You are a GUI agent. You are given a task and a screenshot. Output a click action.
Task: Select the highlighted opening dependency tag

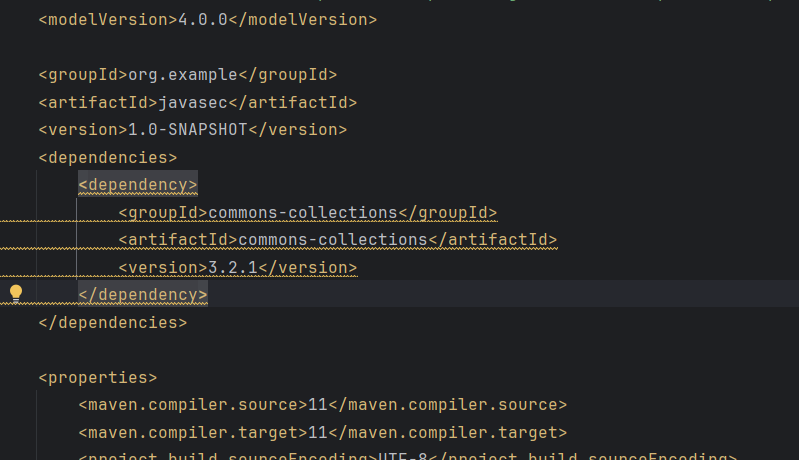[x=138, y=185]
